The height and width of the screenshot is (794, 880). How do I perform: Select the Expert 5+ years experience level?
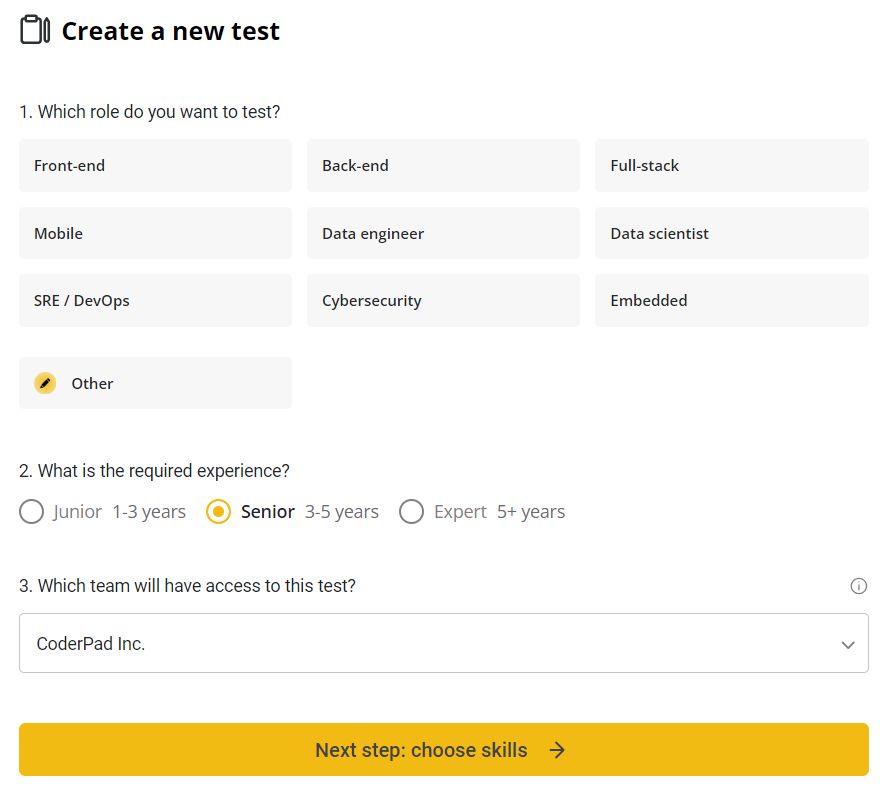[x=411, y=511]
